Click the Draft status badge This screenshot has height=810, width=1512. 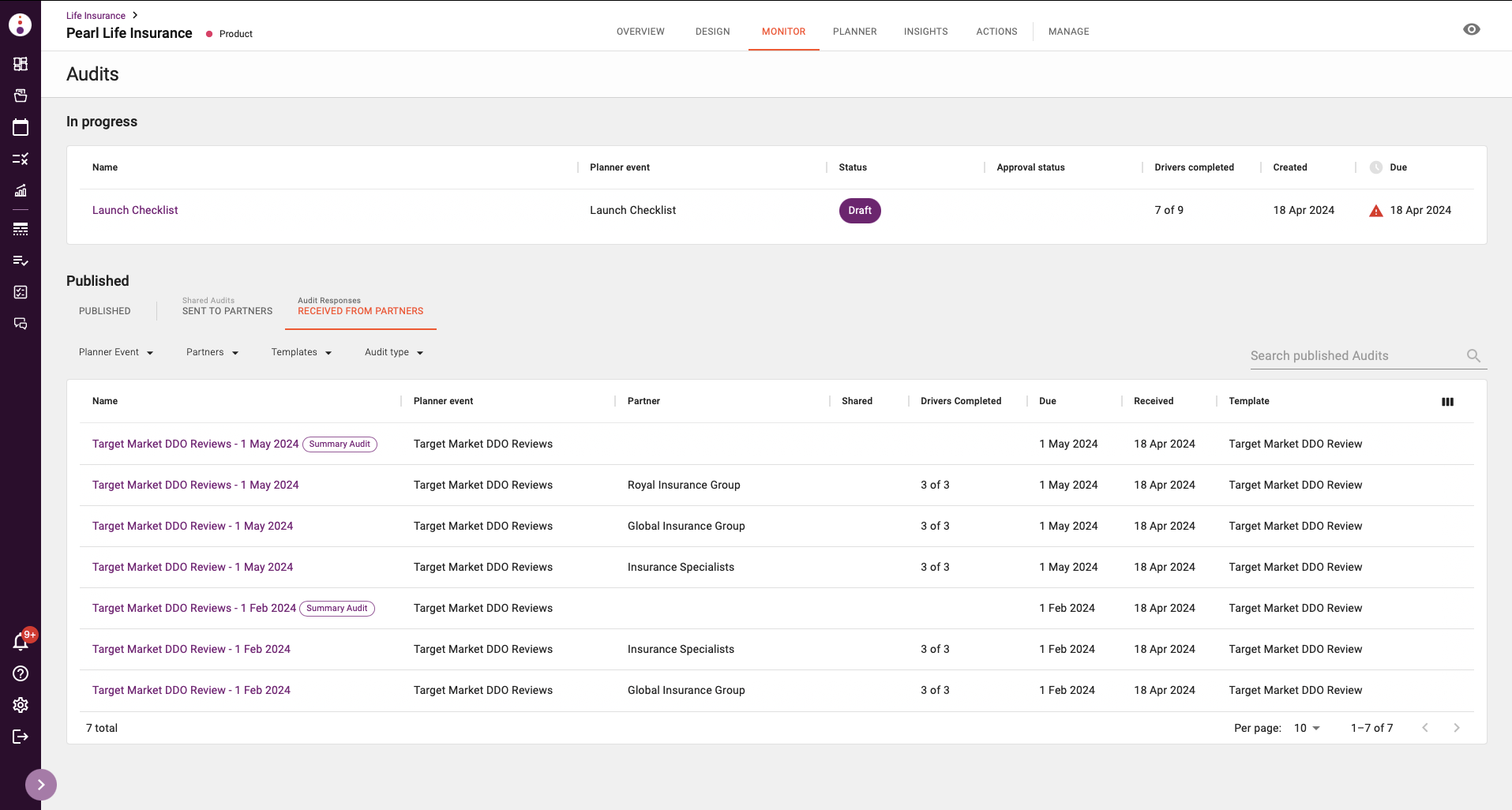(x=860, y=211)
